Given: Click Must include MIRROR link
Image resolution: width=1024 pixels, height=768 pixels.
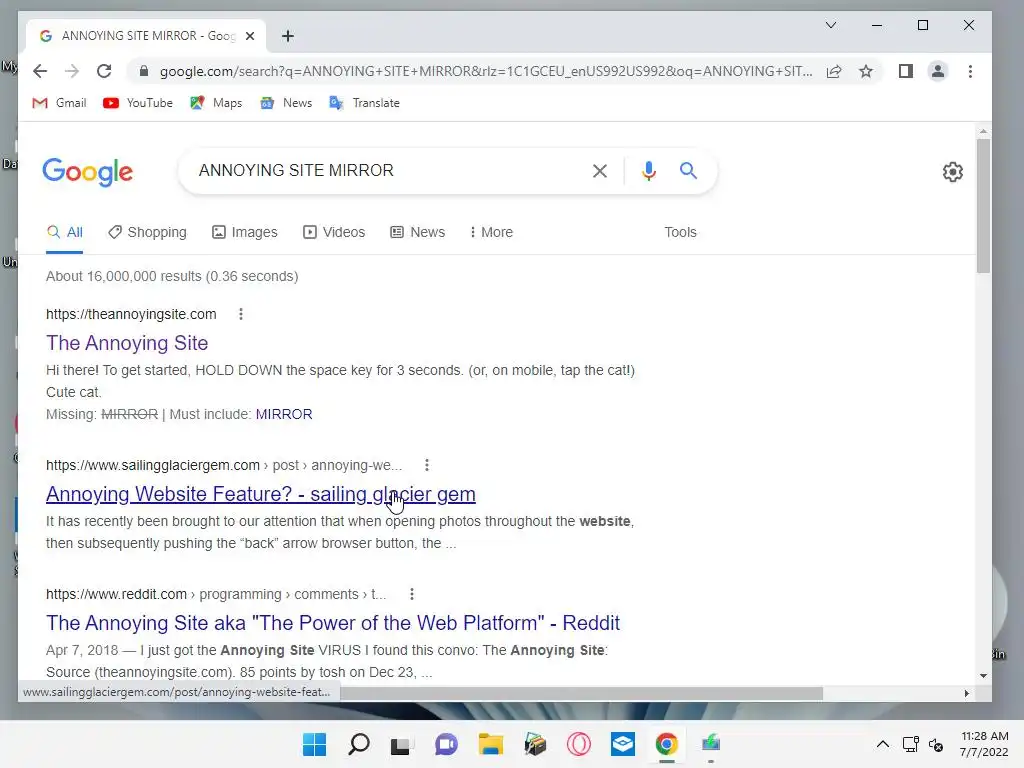Looking at the screenshot, I should click(283, 414).
